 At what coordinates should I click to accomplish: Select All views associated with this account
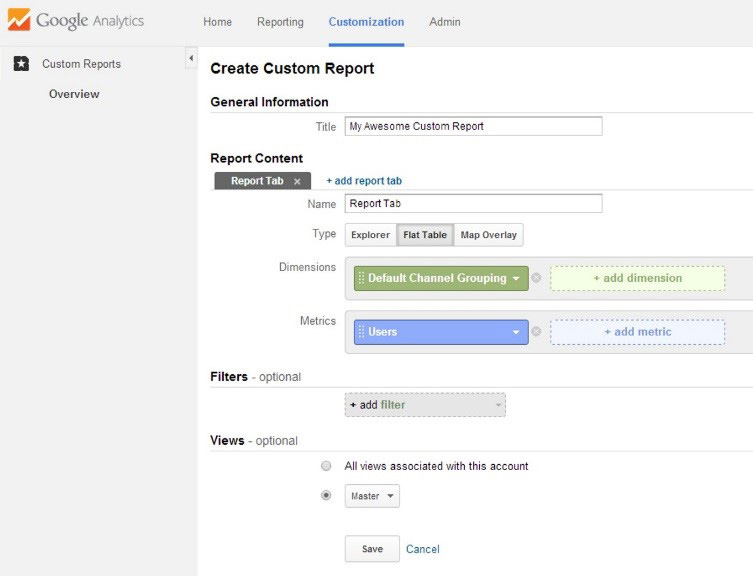coord(326,466)
